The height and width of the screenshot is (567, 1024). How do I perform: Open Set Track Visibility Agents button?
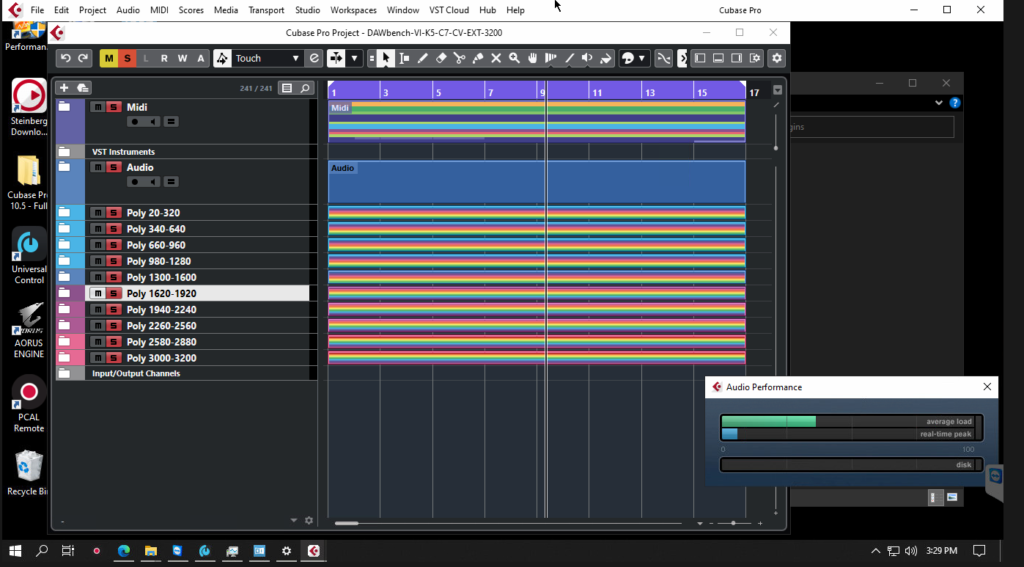287,88
